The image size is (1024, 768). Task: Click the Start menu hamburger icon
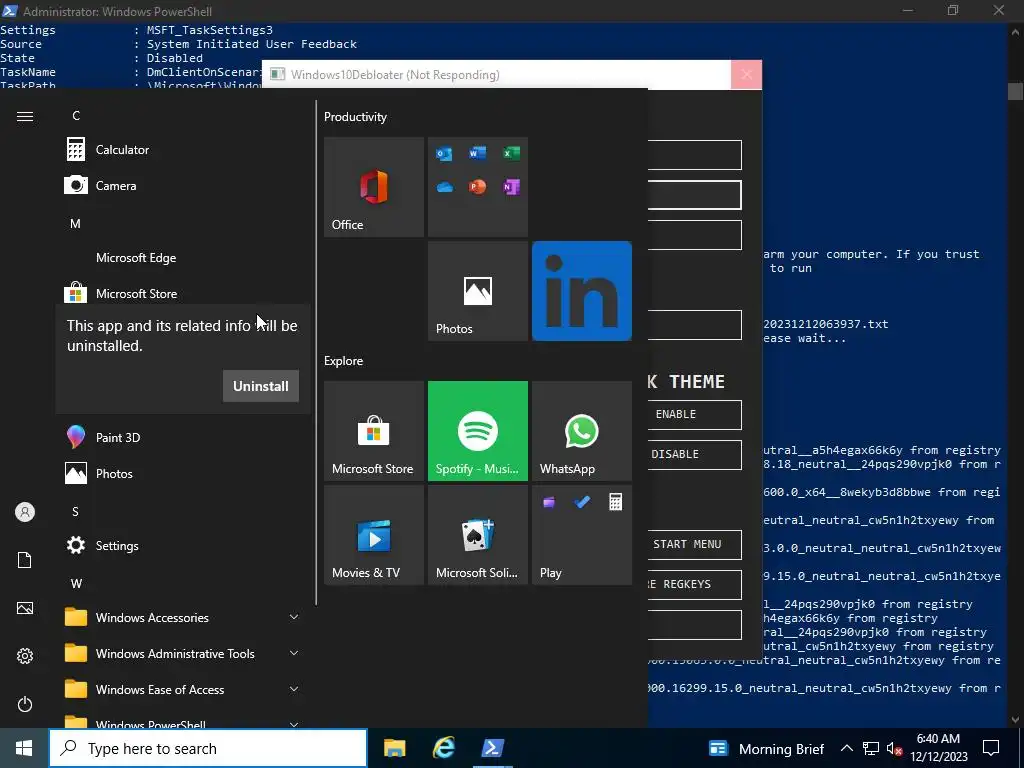[25, 116]
